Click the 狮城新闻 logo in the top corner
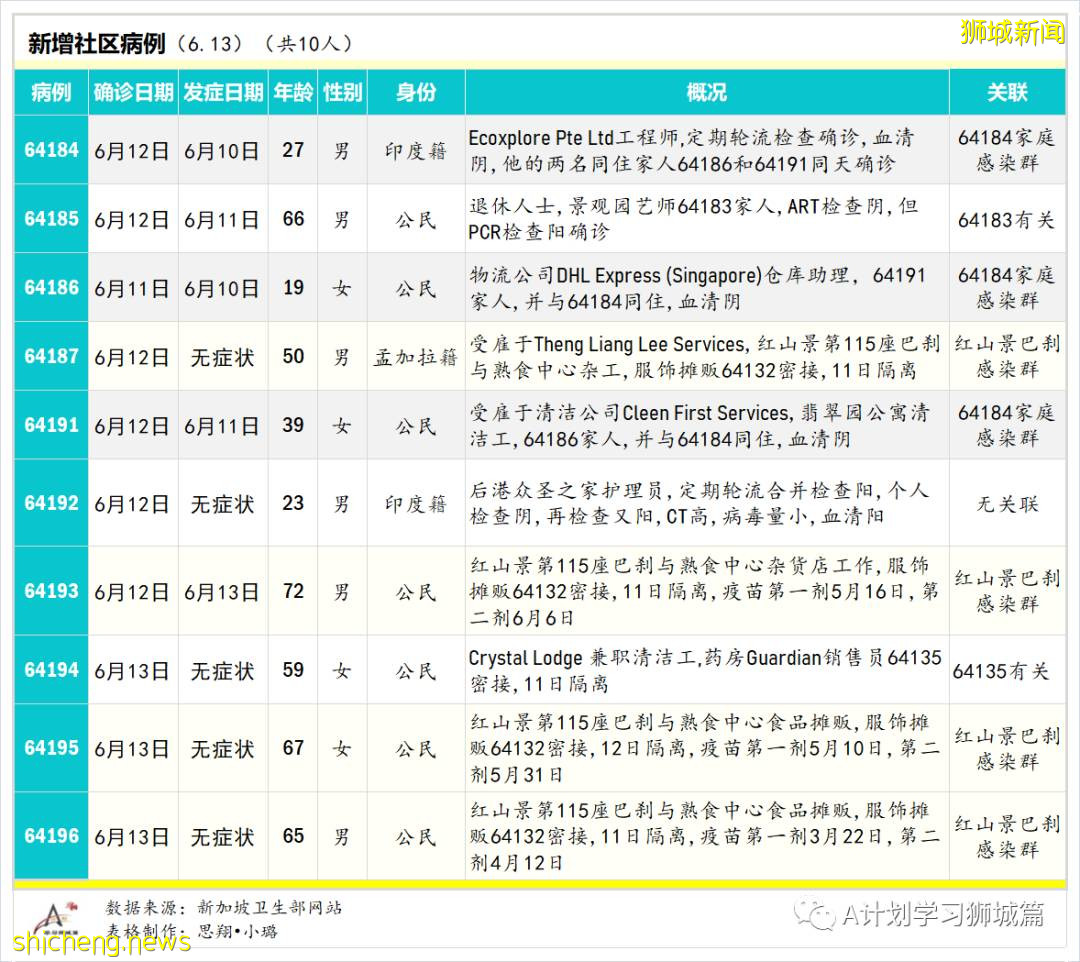The image size is (1080, 962). click(1011, 31)
